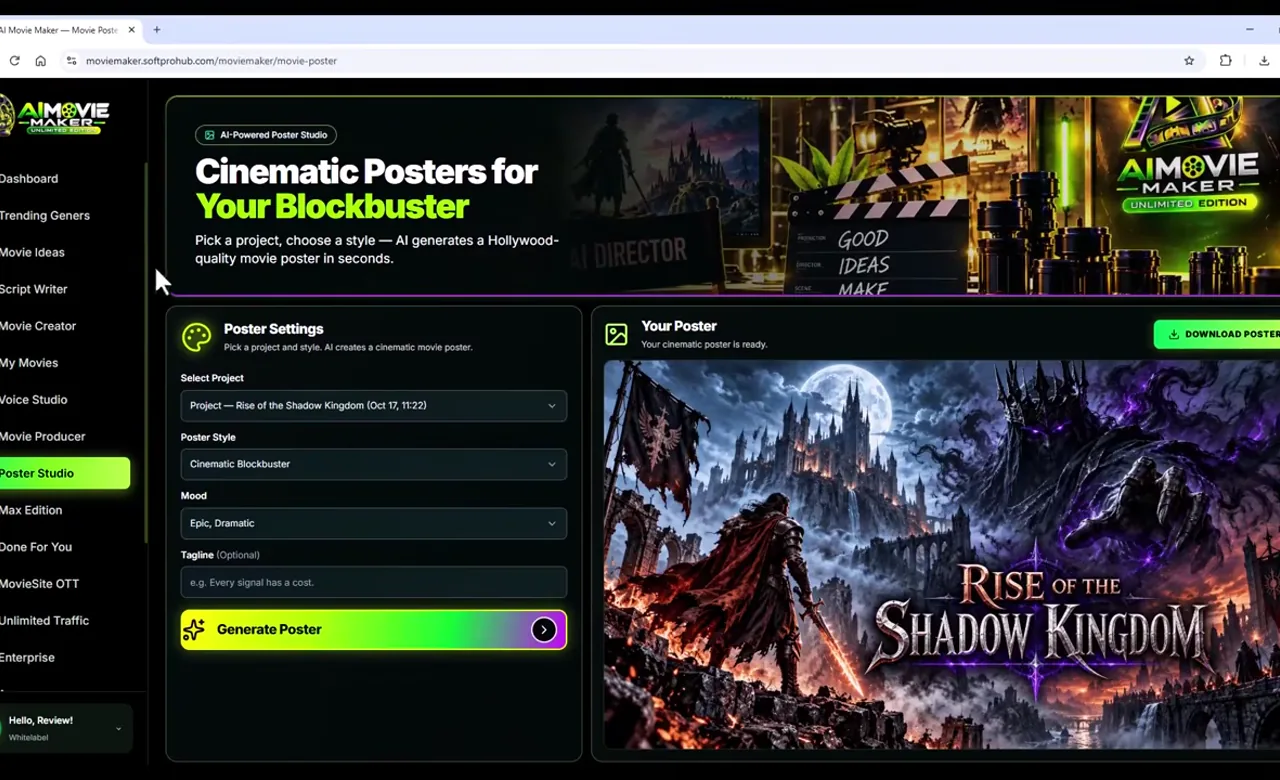Open My Movies in the sidebar
The height and width of the screenshot is (780, 1280).
[29, 363]
